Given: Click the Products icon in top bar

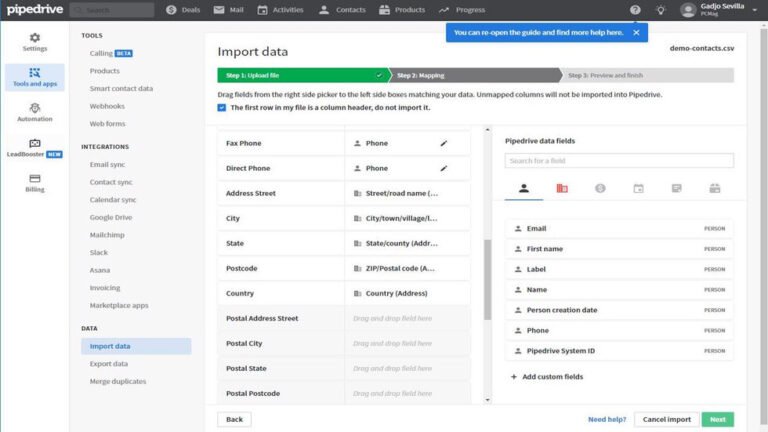Looking at the screenshot, I should coord(384,10).
